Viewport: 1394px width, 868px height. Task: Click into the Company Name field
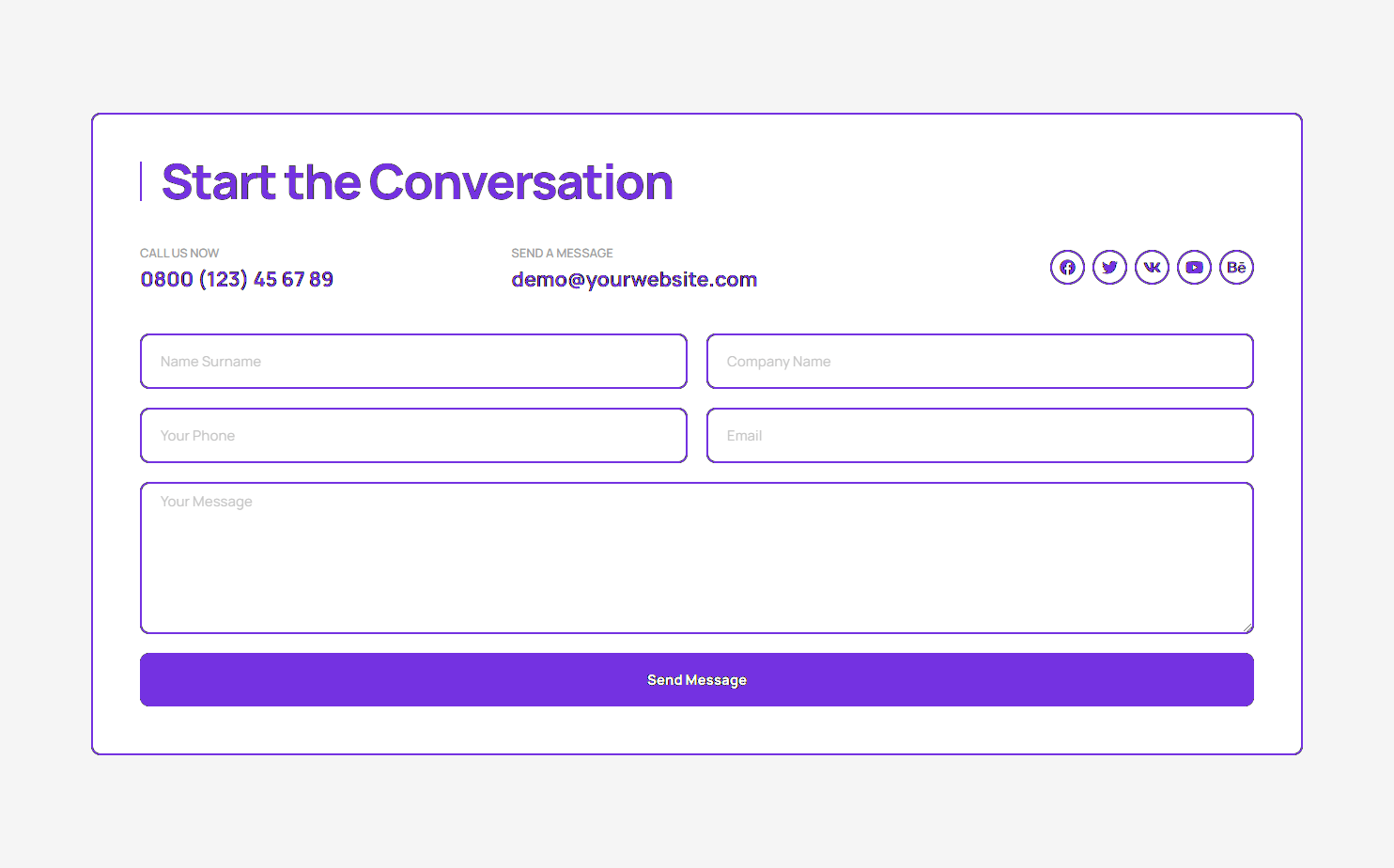coord(980,362)
